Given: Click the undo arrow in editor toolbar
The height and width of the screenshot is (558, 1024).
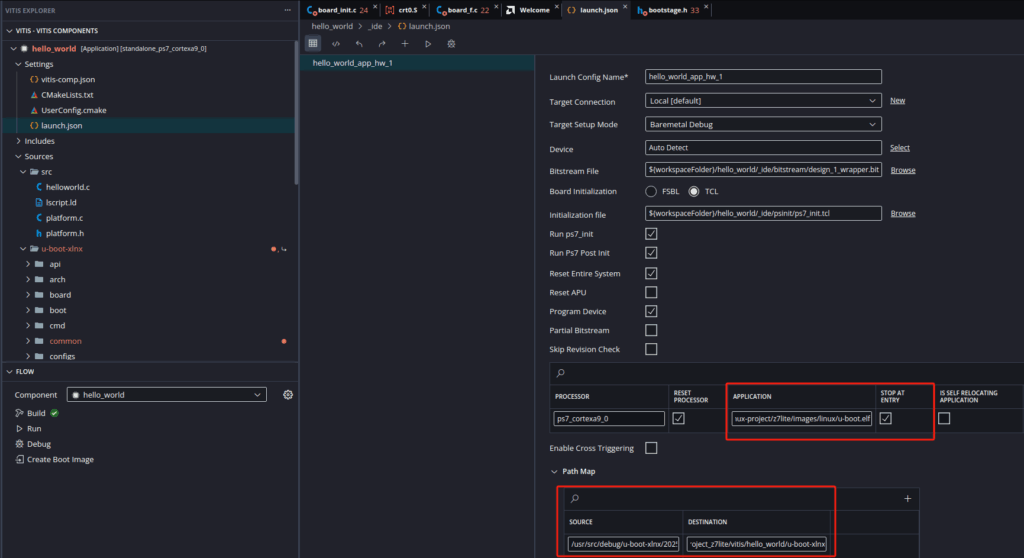Looking at the screenshot, I should click(359, 44).
